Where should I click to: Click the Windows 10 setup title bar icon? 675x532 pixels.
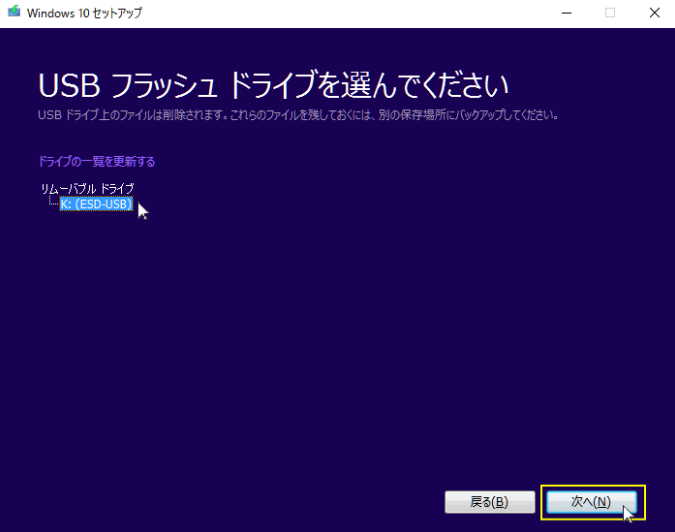[14, 12]
